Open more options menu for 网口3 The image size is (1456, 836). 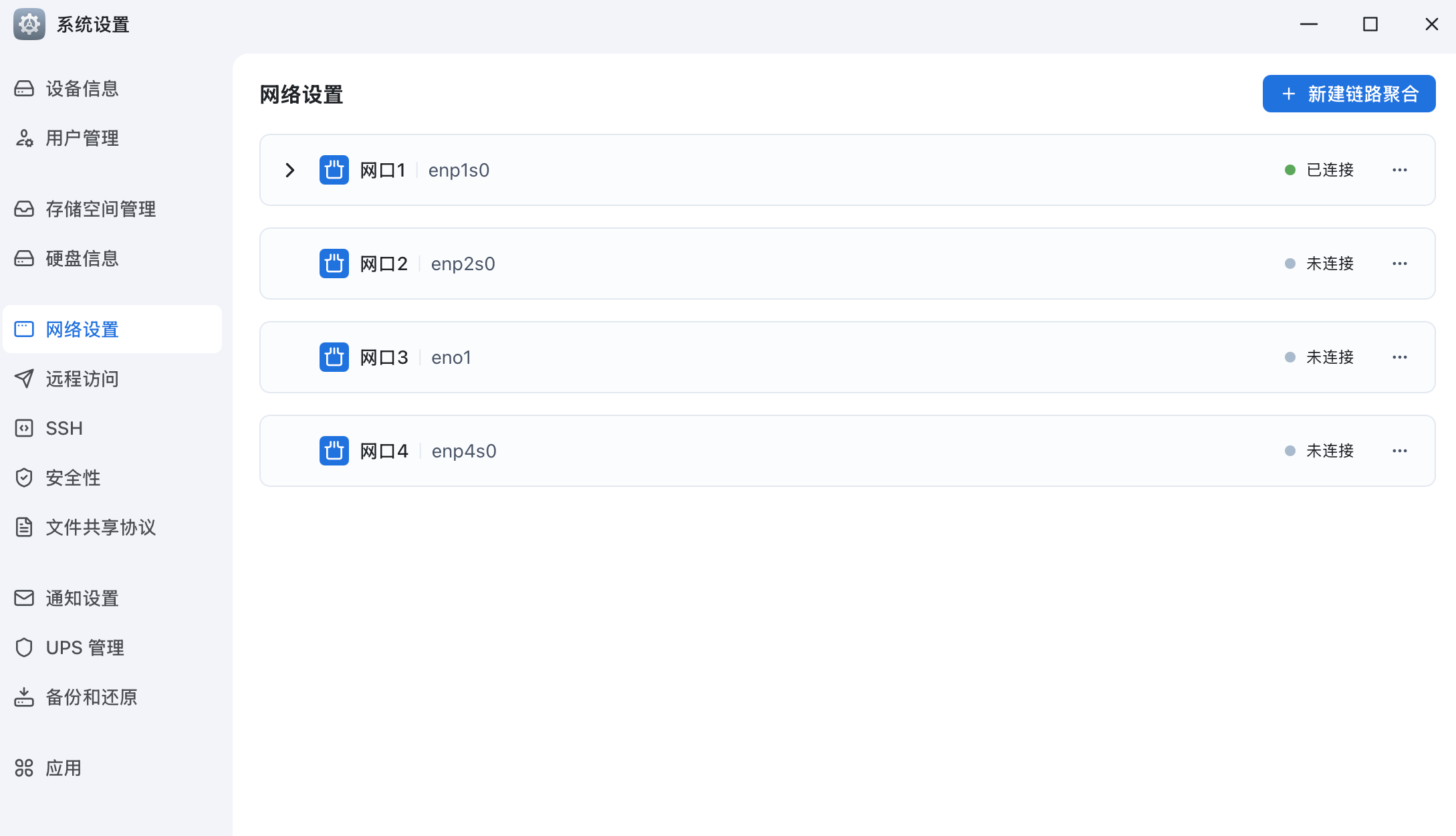[x=1399, y=357]
